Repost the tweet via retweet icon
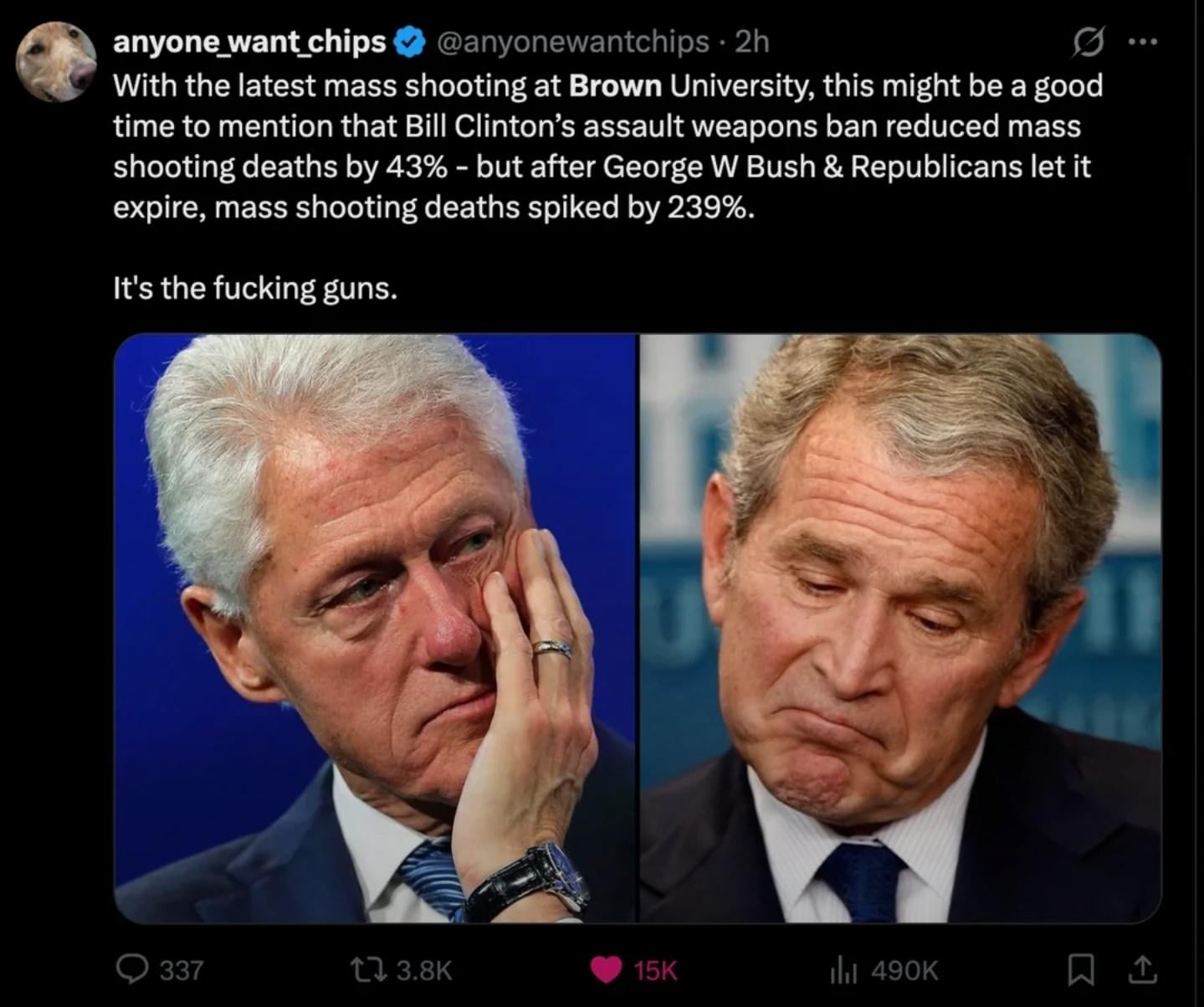Screen dimensions: 1204x1007 368,969
